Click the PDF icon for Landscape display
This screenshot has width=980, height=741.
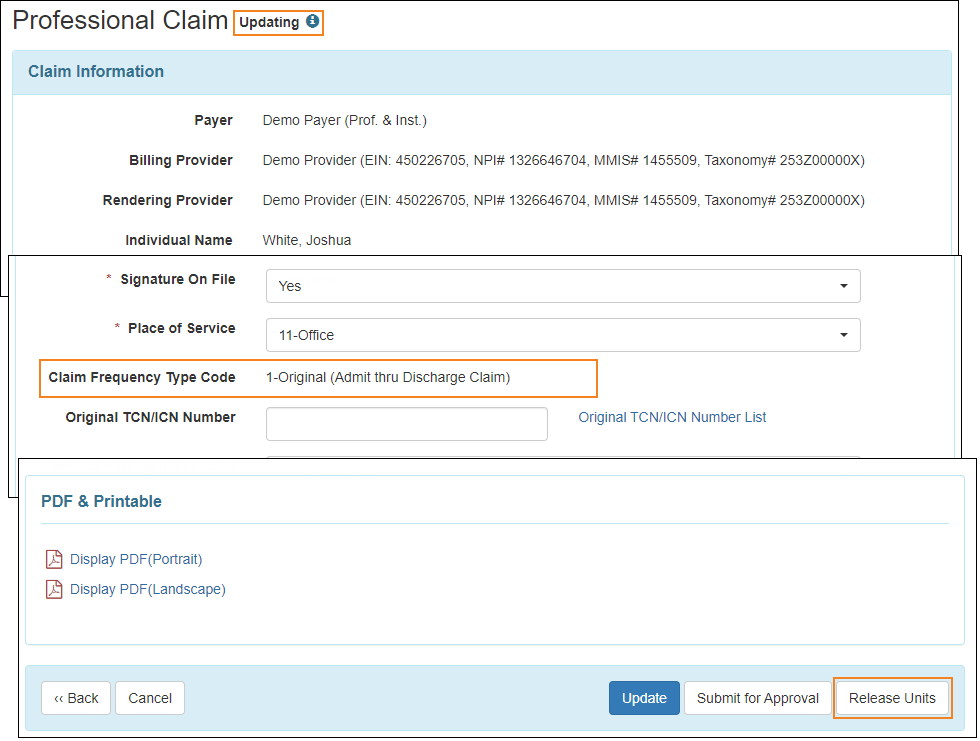(54, 589)
